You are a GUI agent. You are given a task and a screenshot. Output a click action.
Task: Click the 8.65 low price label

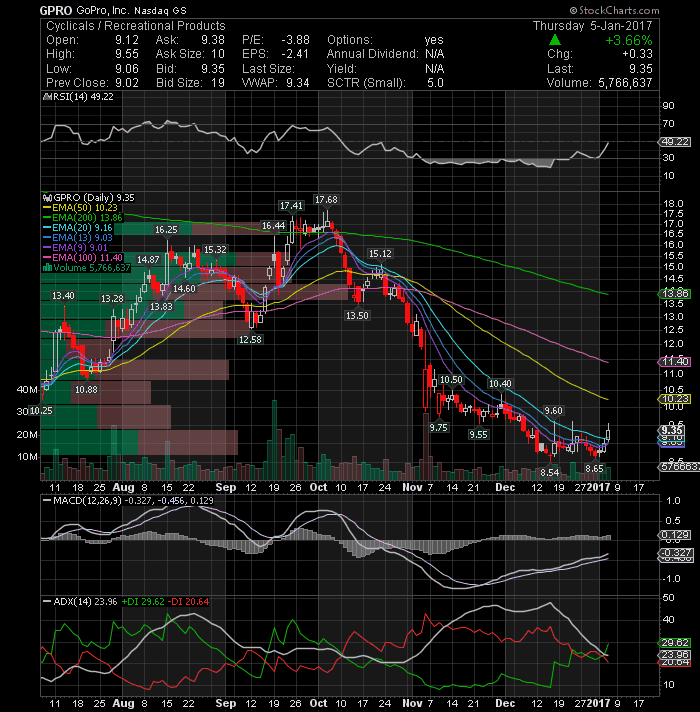pos(594,468)
